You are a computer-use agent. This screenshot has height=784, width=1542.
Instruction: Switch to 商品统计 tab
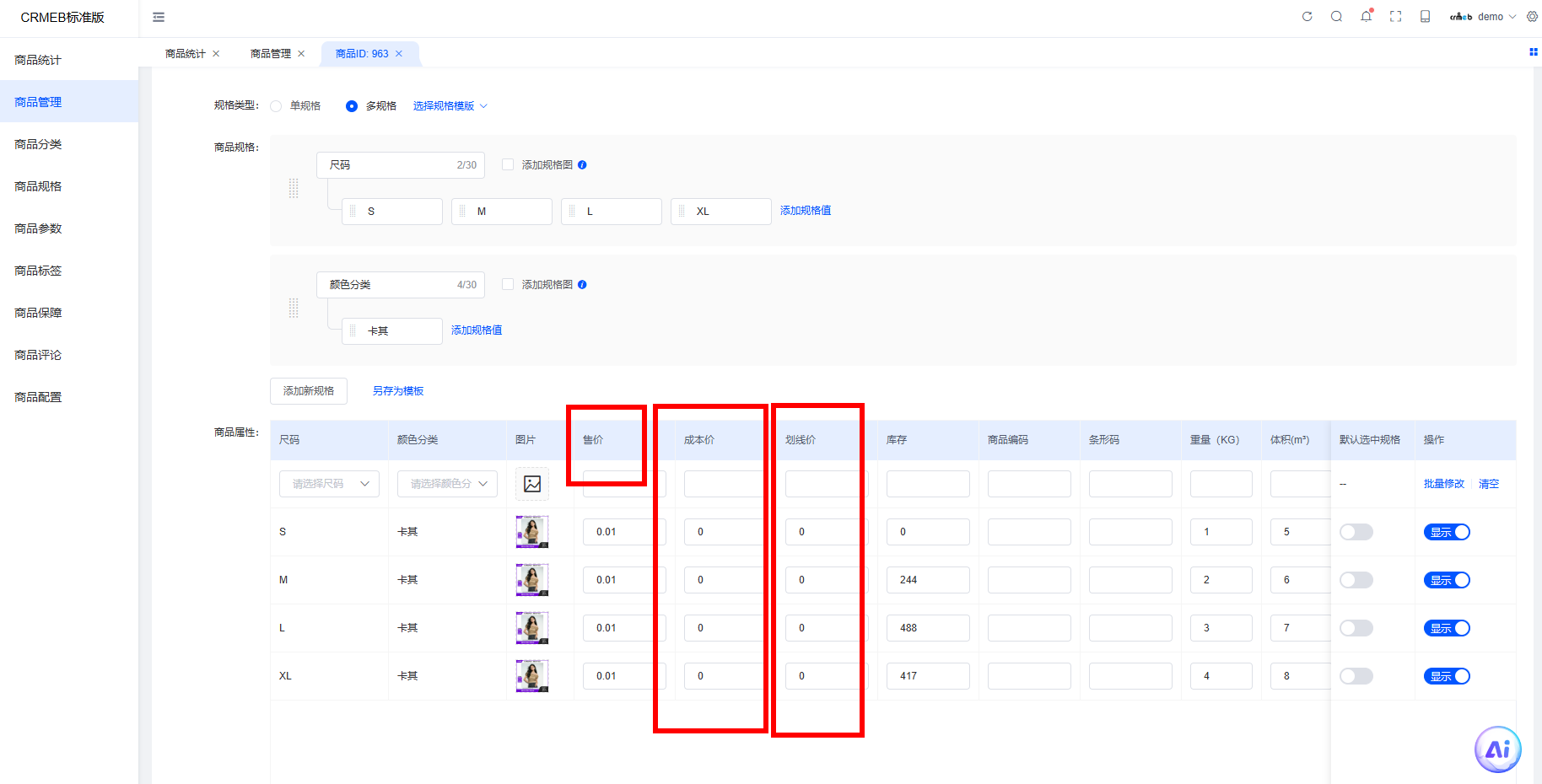[x=185, y=54]
